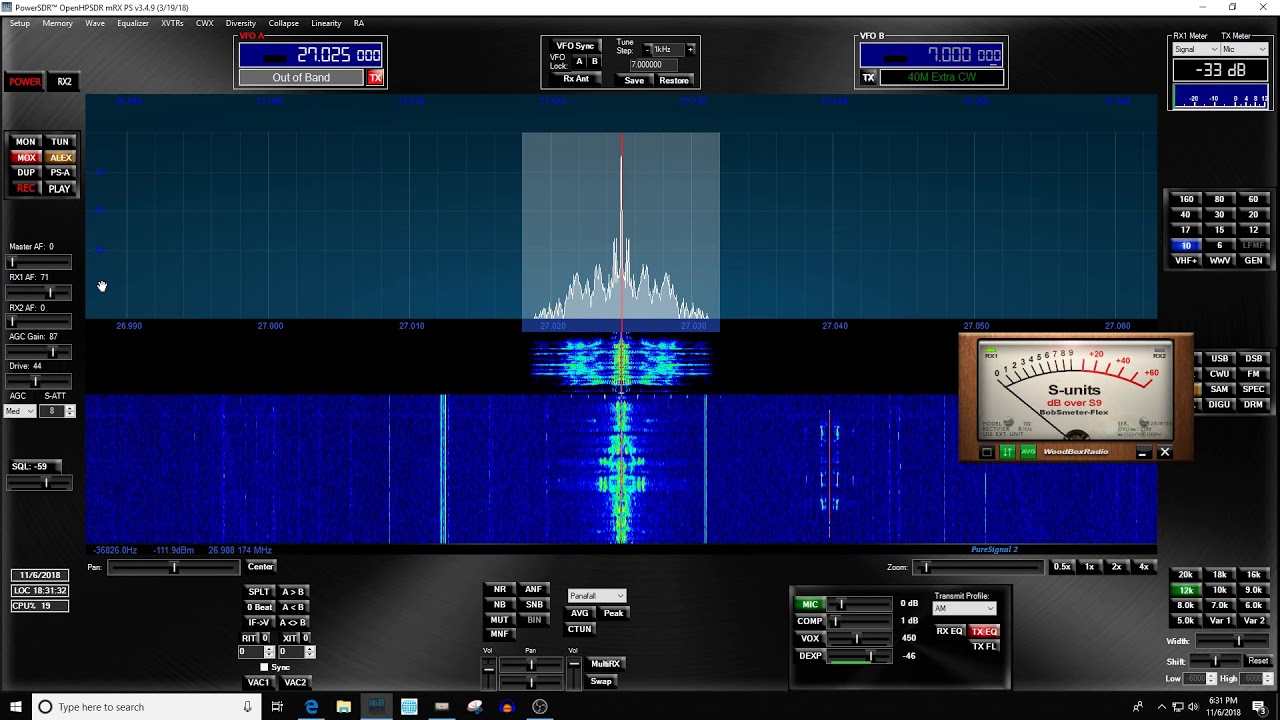Open the Equalizer menu
Screen dimensions: 1280x720
pos(133,23)
